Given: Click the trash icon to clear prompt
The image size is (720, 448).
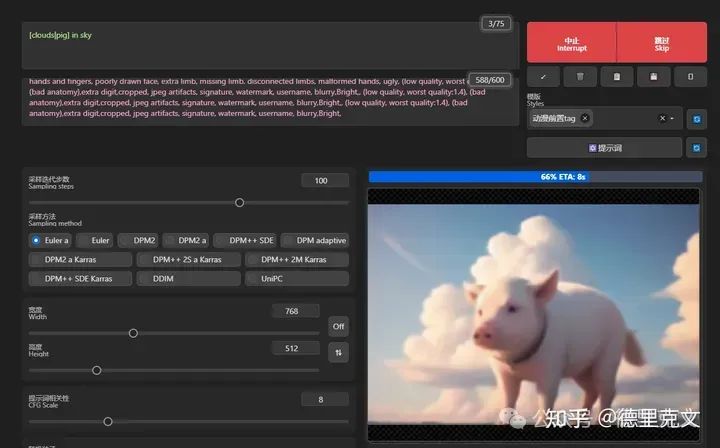Looking at the screenshot, I should [580, 77].
